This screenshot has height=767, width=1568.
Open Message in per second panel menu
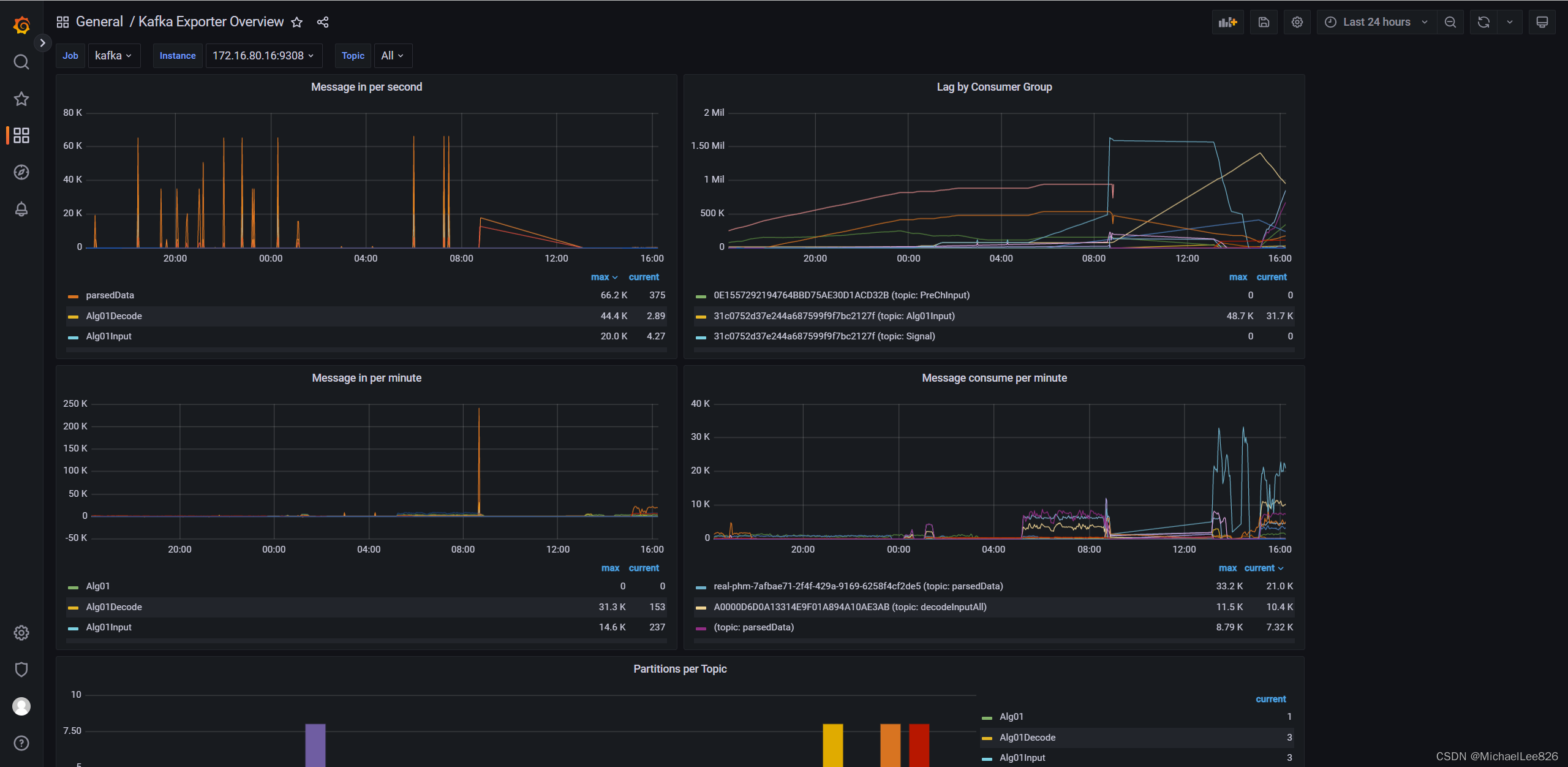pos(366,87)
